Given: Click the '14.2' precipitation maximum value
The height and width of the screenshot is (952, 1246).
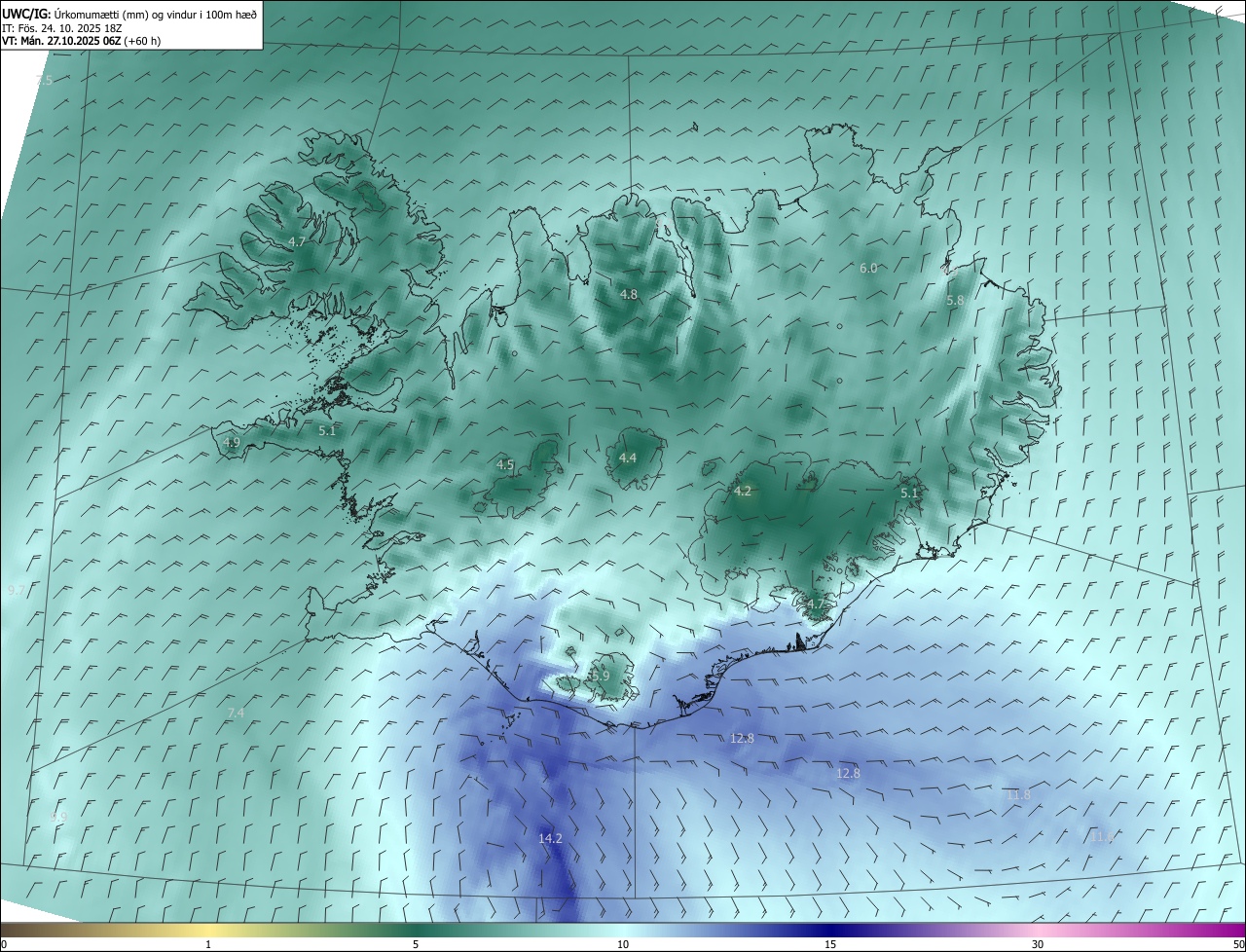Looking at the screenshot, I should pyautogui.click(x=550, y=838).
